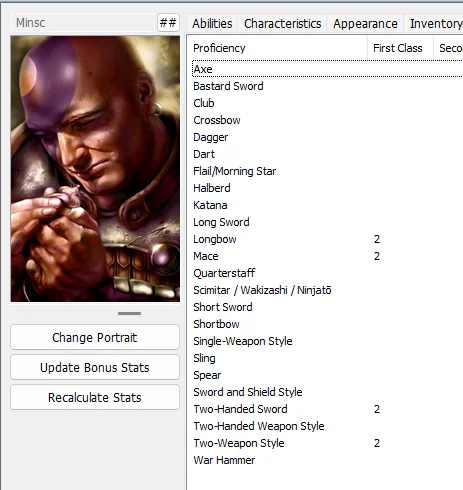
Task: Select Sword and Shield Style row
Action: pyautogui.click(x=327, y=392)
